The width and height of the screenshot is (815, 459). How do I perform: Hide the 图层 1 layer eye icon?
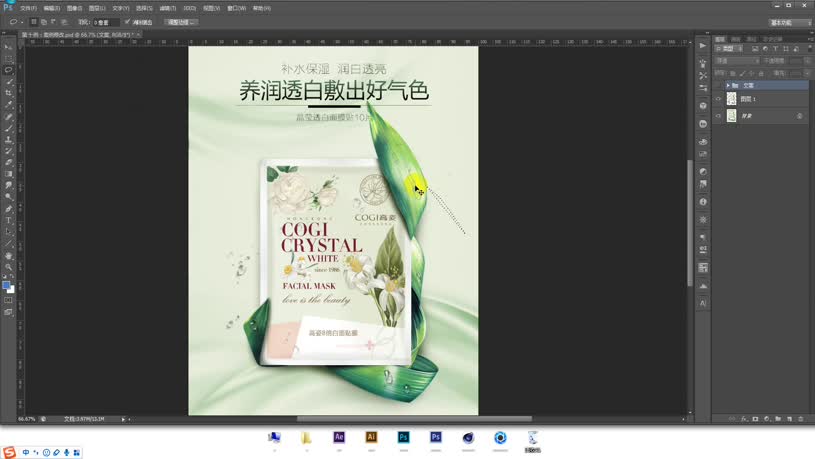tap(718, 99)
